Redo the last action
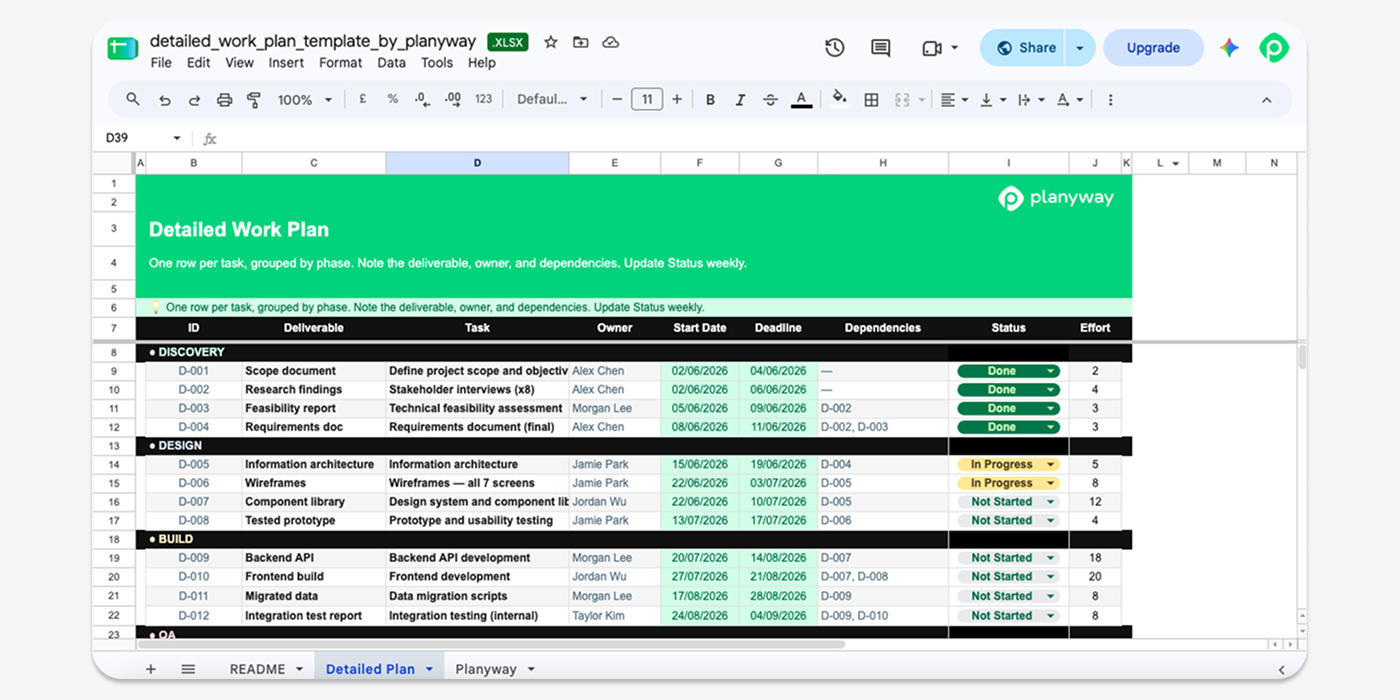The width and height of the screenshot is (1400, 700). (194, 100)
